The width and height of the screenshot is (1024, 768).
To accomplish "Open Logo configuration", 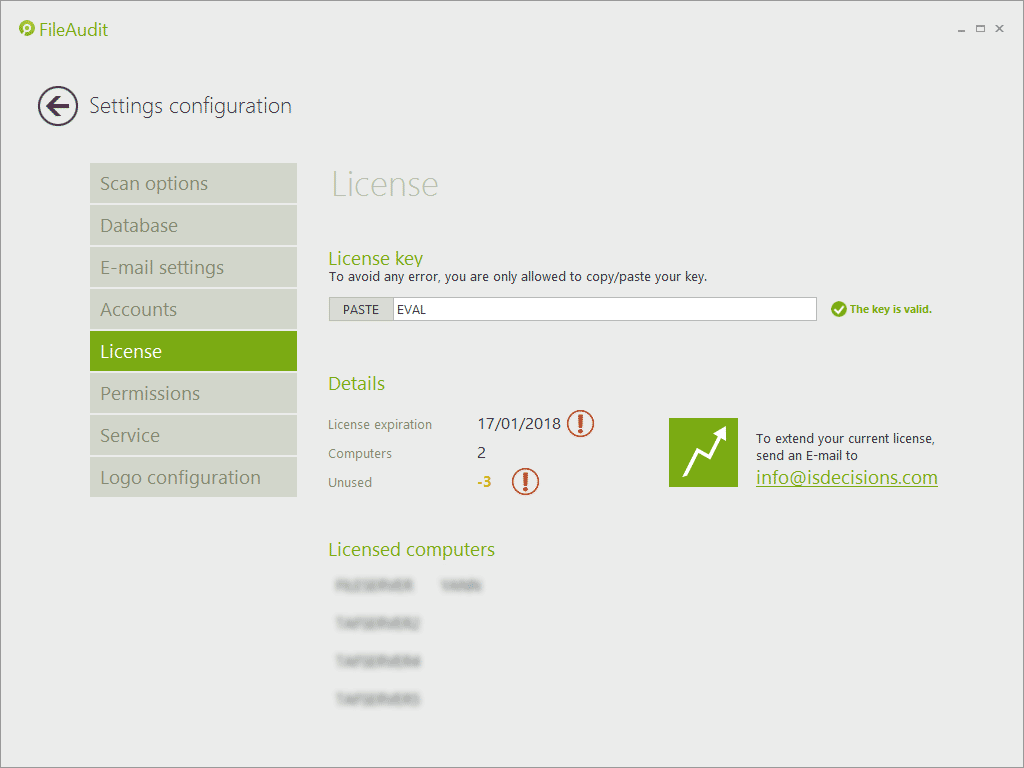I will point(193,478).
